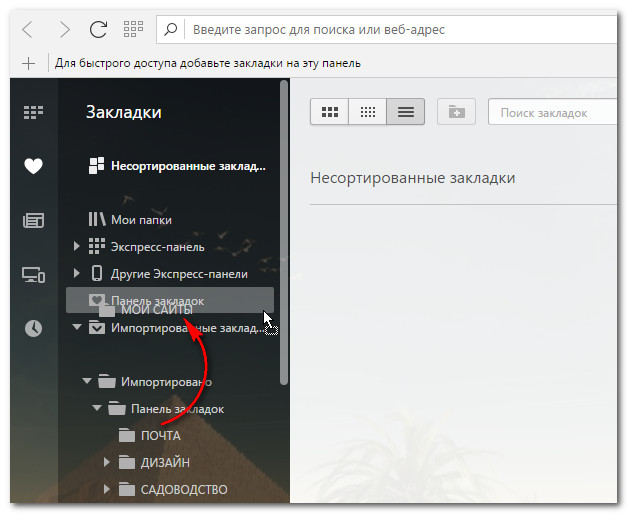Select Несортированные закладки in sidebar
This screenshot has width=628, height=514.
point(176,166)
